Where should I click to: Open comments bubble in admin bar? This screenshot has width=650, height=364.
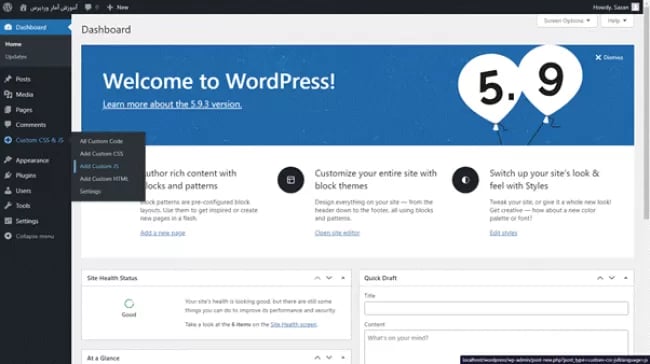(x=88, y=7)
